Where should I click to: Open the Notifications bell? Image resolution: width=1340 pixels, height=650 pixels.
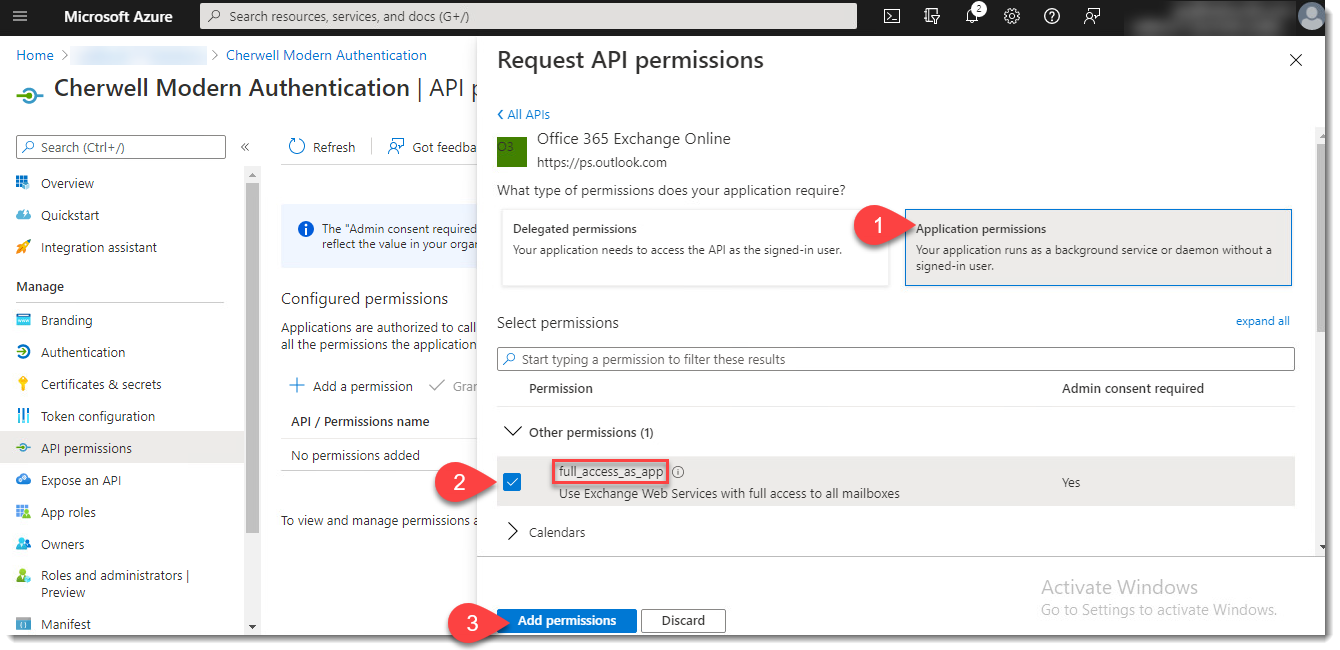971,16
